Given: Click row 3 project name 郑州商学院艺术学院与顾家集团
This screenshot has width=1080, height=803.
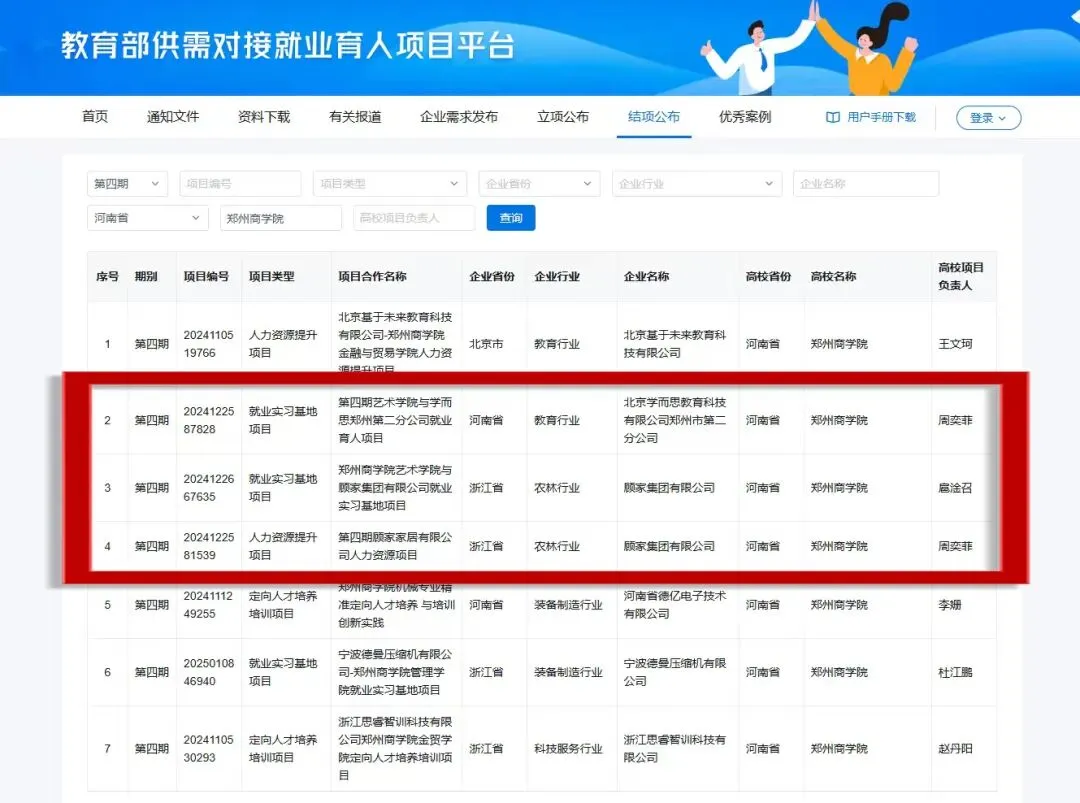Looking at the screenshot, I should [x=395, y=488].
